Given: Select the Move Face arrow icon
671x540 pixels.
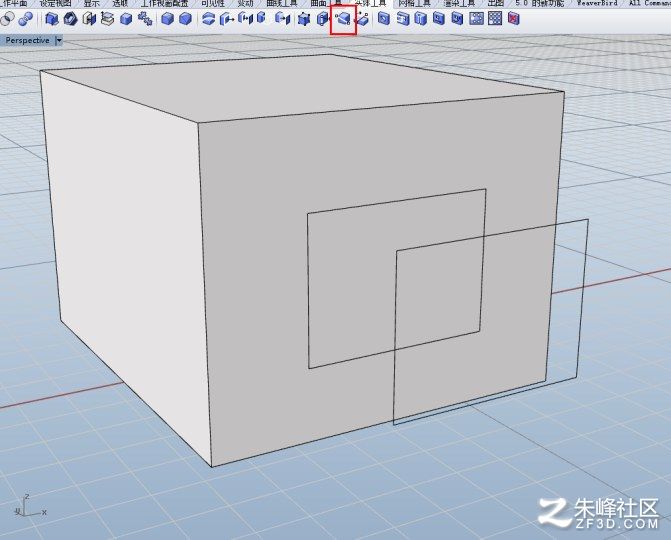Looking at the screenshot, I should click(227, 19).
